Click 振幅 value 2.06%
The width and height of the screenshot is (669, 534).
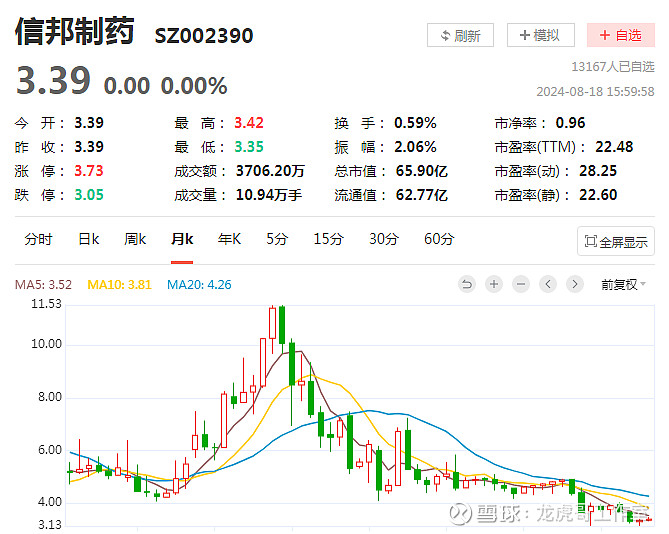pyautogui.click(x=415, y=147)
